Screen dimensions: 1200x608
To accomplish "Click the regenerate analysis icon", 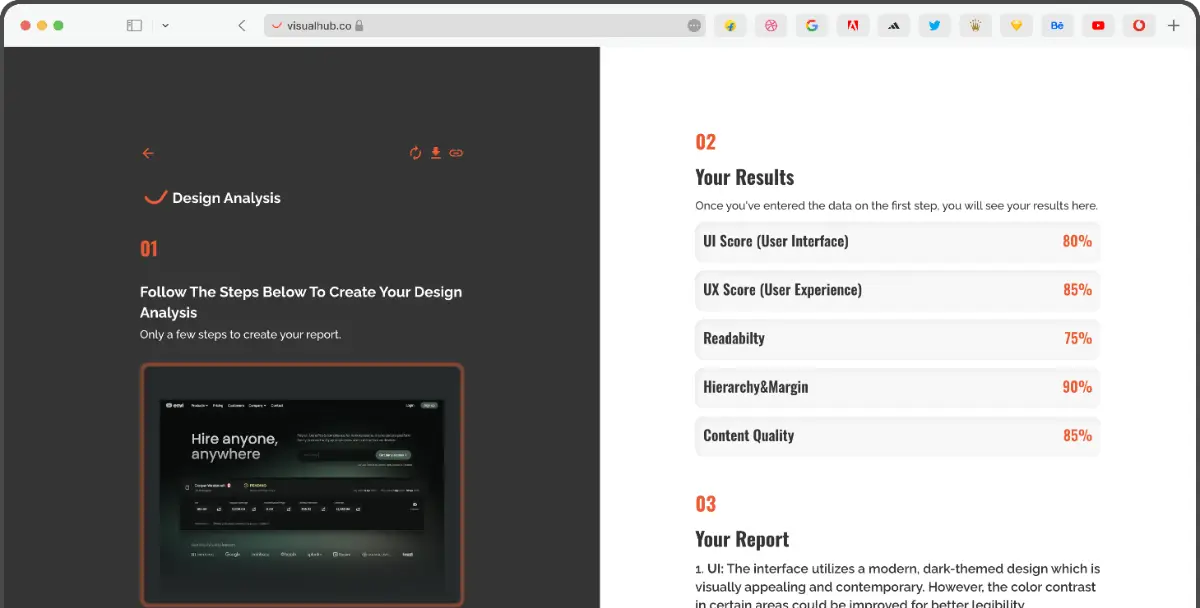I will [x=415, y=152].
